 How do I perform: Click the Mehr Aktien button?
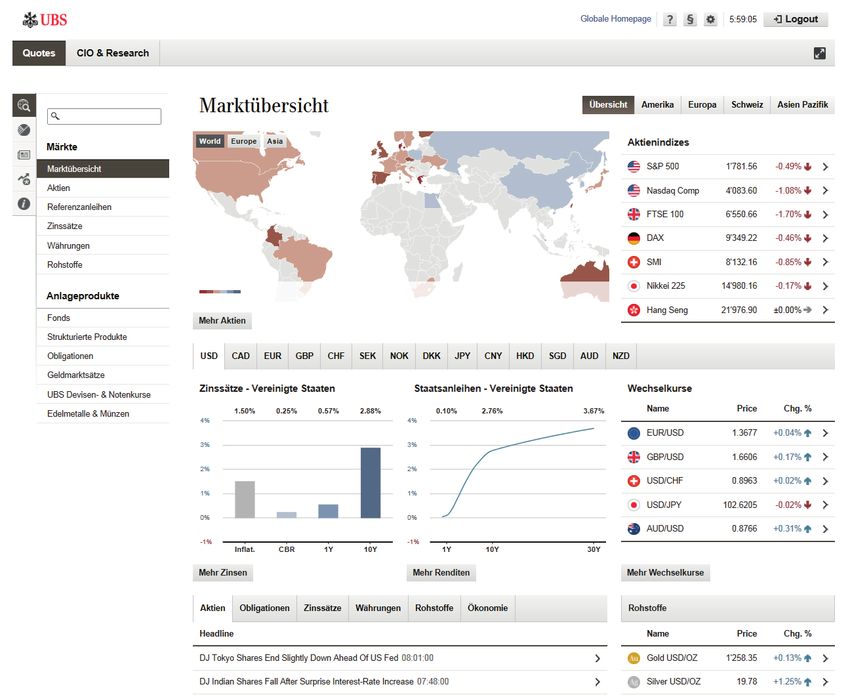click(x=222, y=321)
